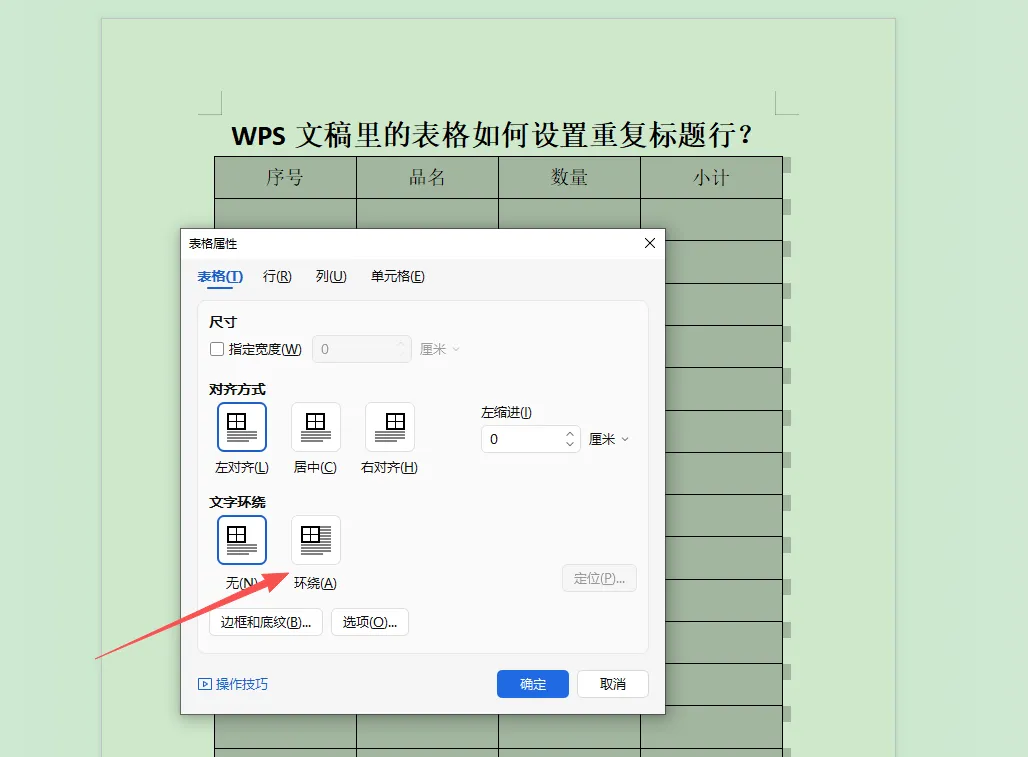
Task: Decrease the 左缩进 value with down arrow
Action: [570, 444]
